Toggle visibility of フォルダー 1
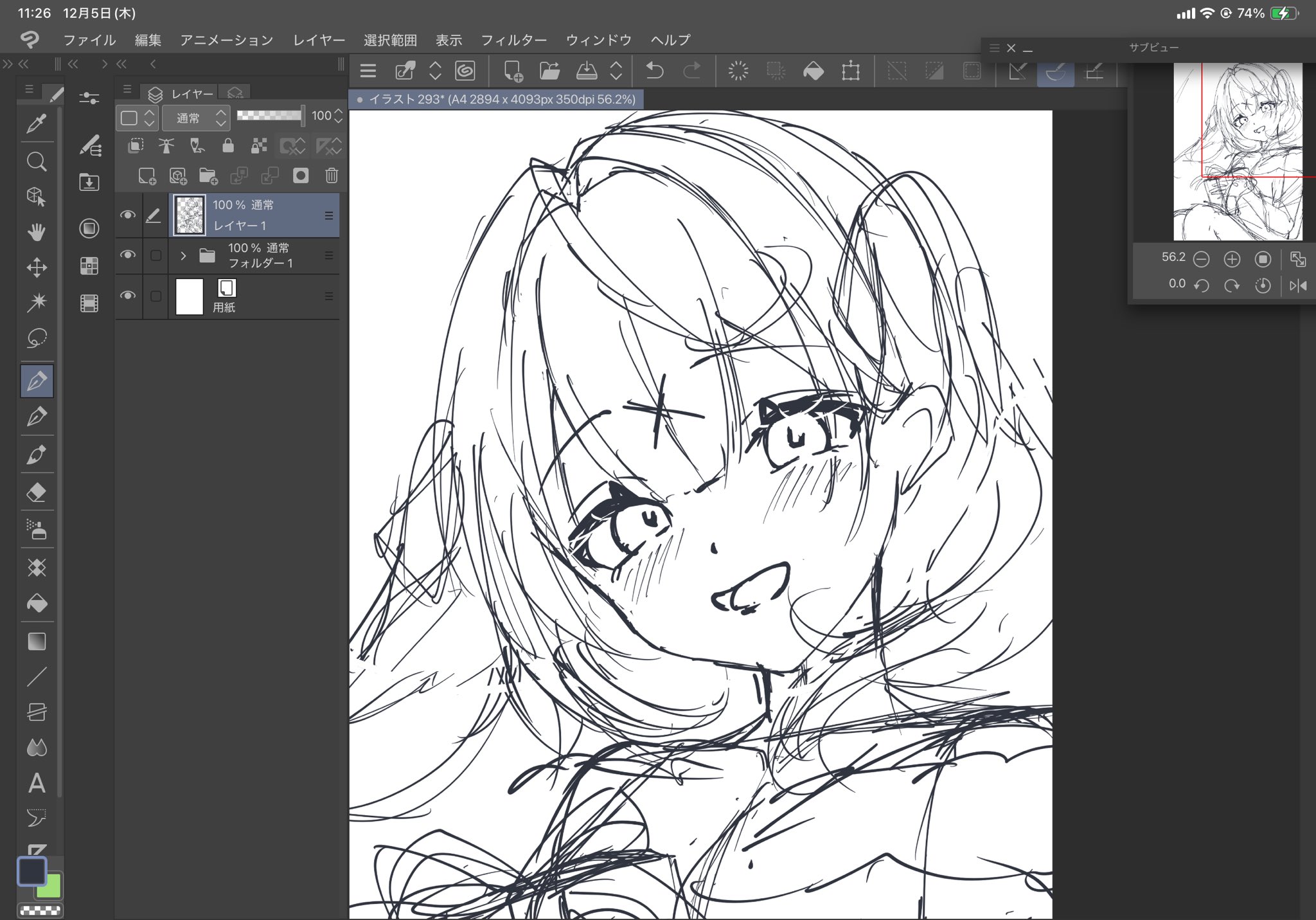1316x920 pixels. click(x=128, y=255)
